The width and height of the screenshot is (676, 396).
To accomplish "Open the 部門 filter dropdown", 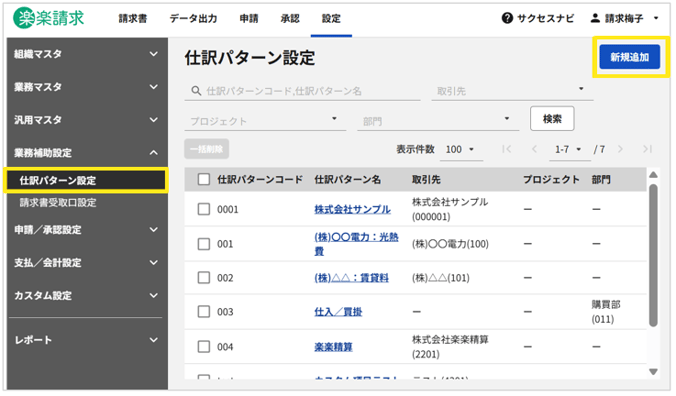I will coord(438,121).
